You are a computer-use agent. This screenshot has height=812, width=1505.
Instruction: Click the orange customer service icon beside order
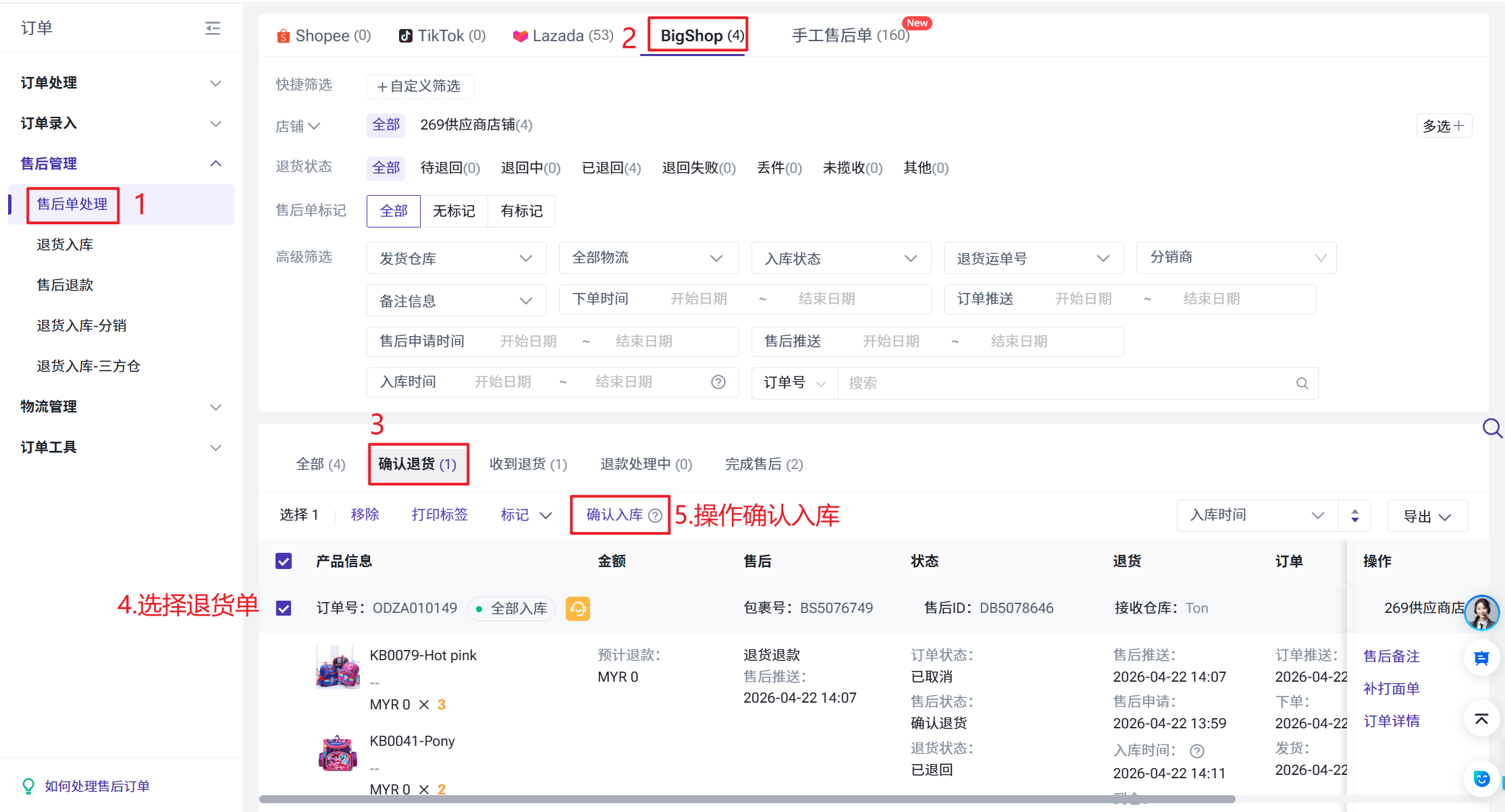pos(577,609)
